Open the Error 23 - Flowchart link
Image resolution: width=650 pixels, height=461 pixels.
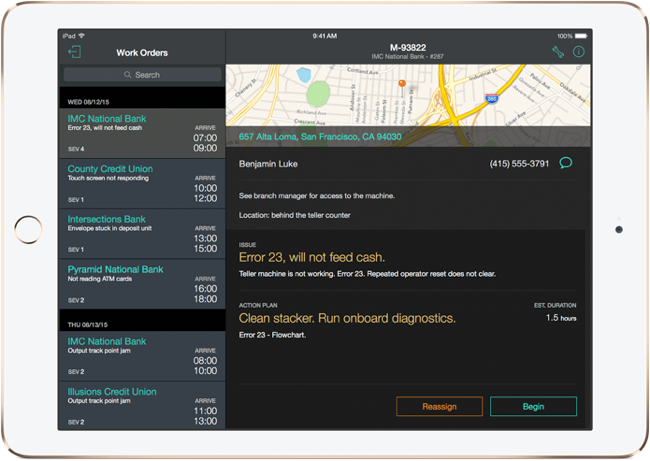tap(272, 335)
